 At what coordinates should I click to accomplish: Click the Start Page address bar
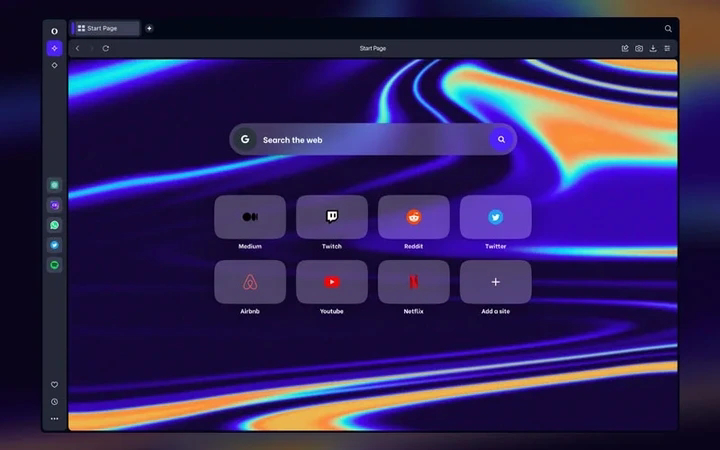(372, 48)
